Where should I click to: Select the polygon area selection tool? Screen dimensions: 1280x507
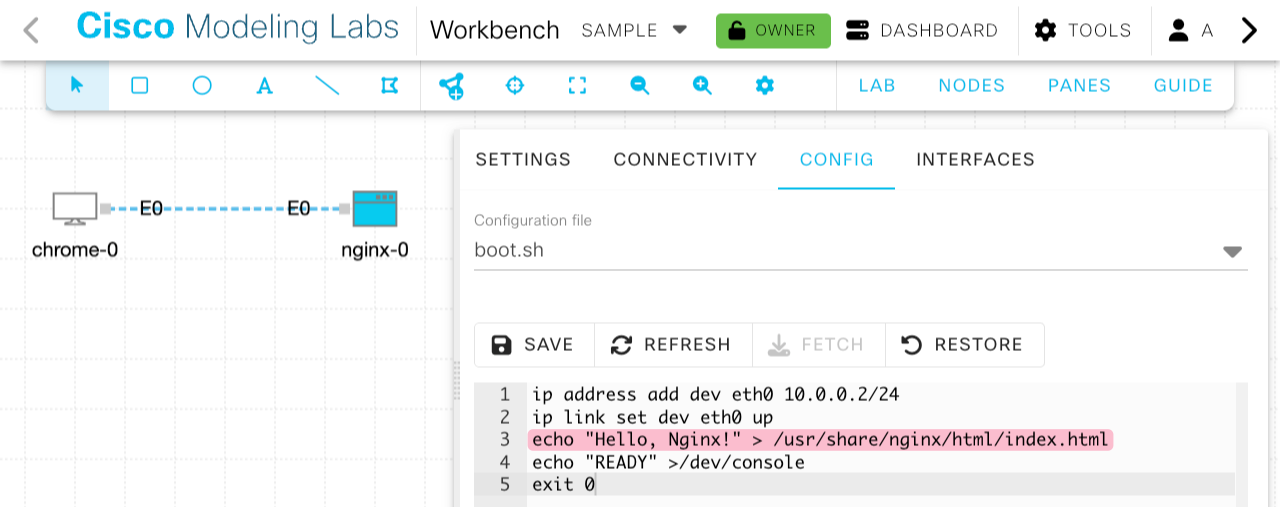tap(390, 85)
